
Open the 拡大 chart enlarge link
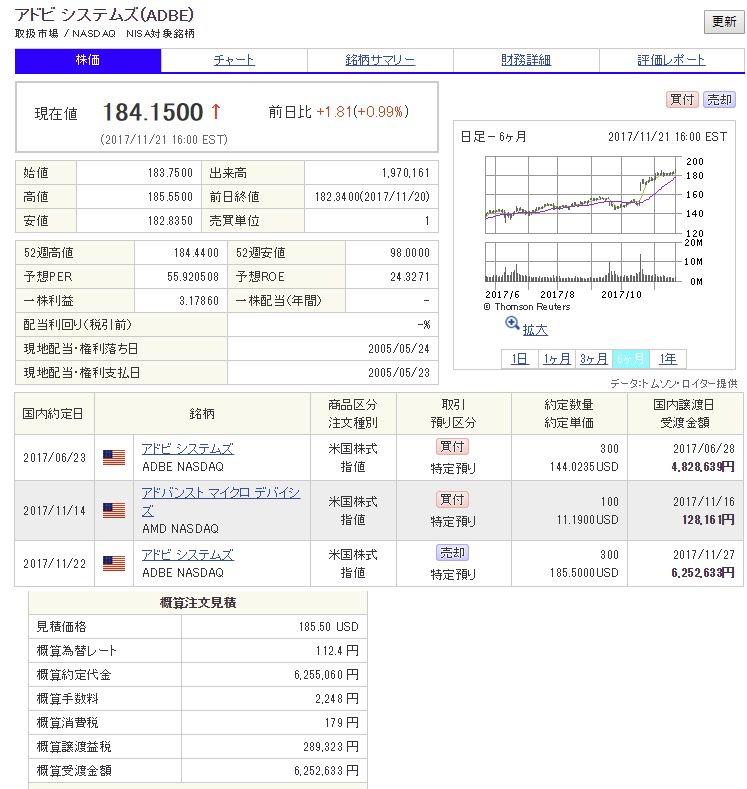tap(535, 330)
